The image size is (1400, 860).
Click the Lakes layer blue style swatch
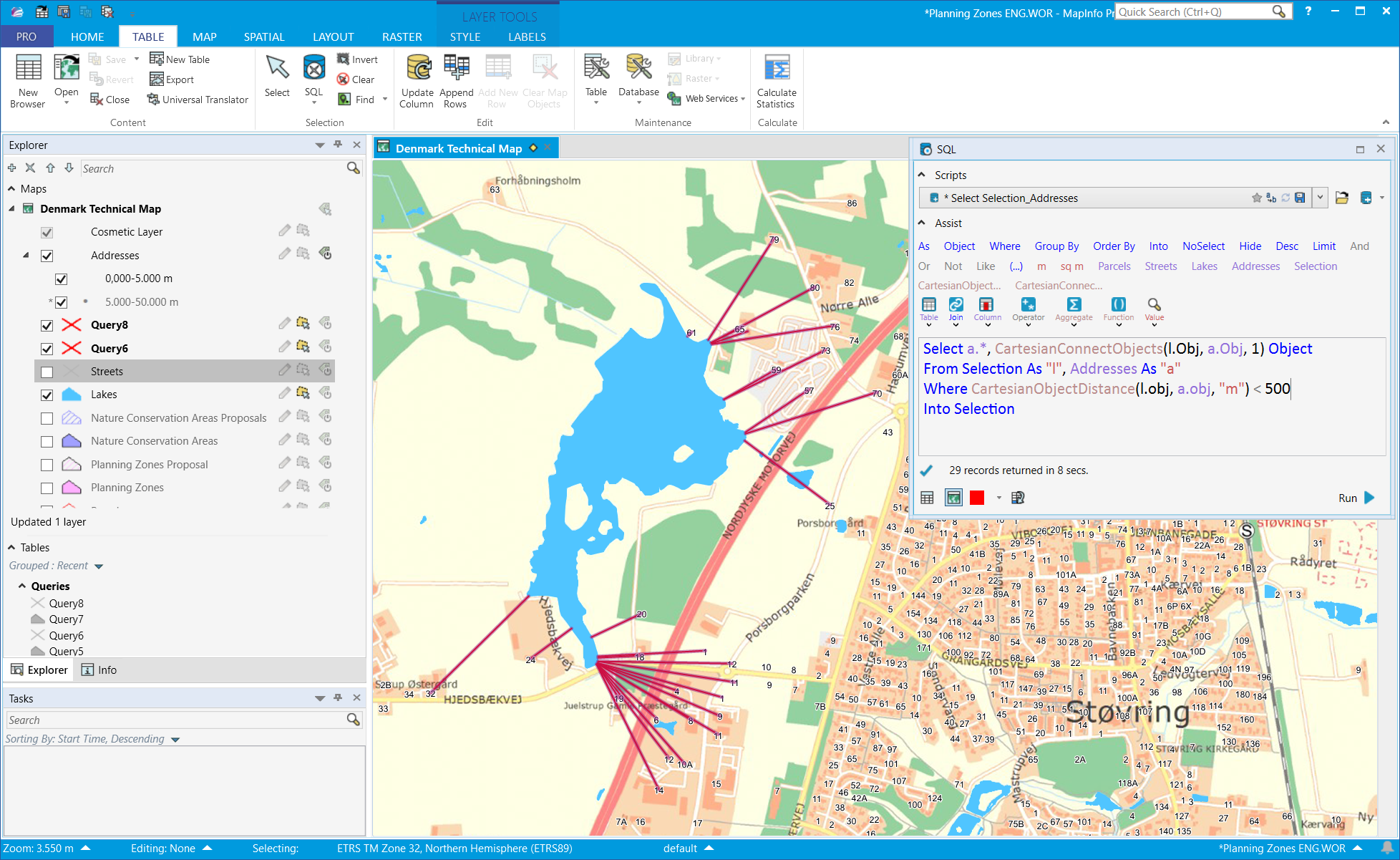(72, 395)
